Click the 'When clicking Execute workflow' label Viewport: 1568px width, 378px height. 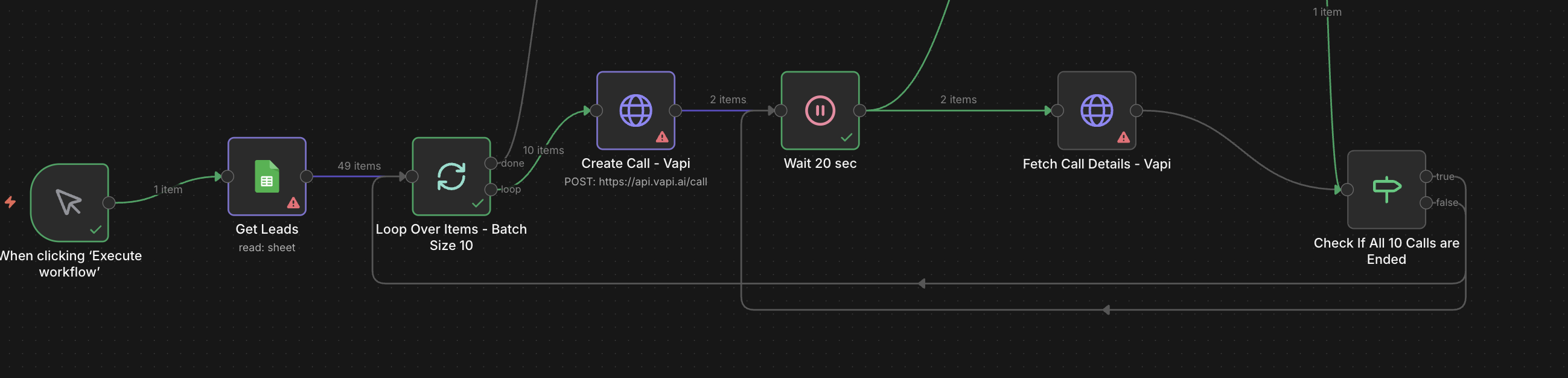click(x=69, y=263)
